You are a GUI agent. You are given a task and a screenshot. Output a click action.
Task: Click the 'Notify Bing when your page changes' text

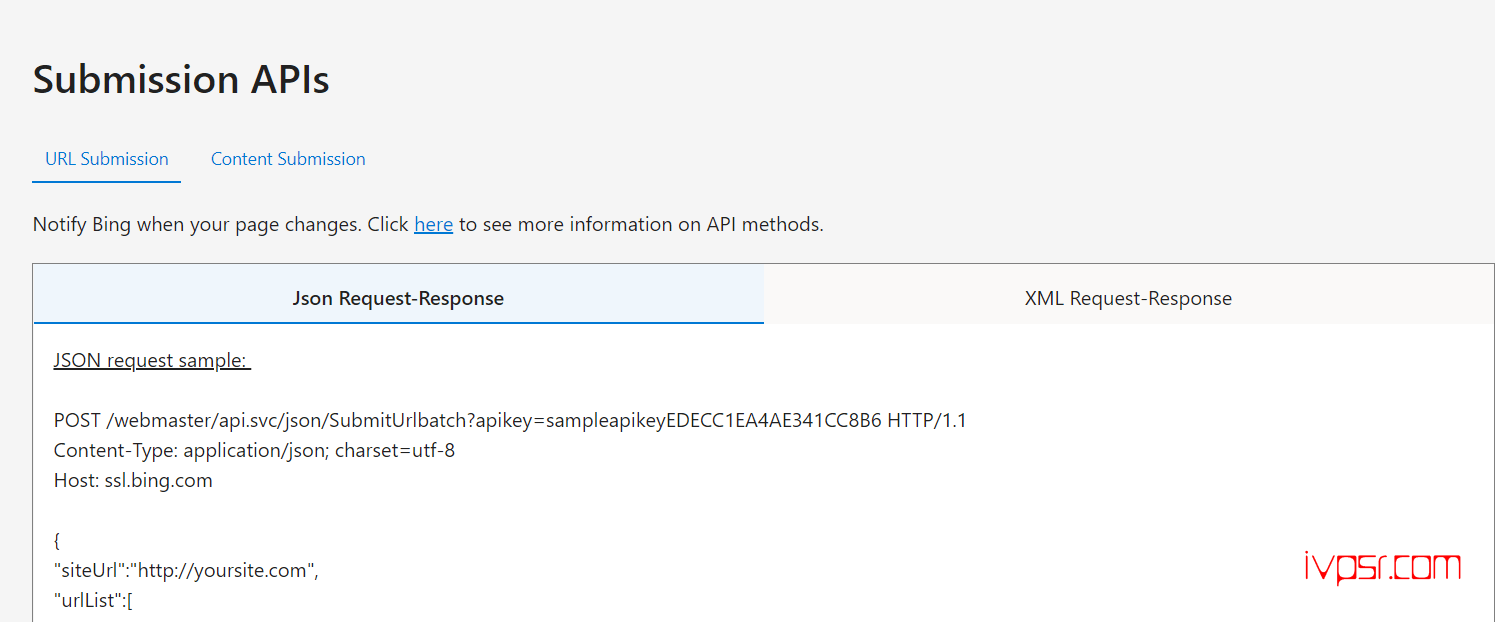(x=197, y=224)
